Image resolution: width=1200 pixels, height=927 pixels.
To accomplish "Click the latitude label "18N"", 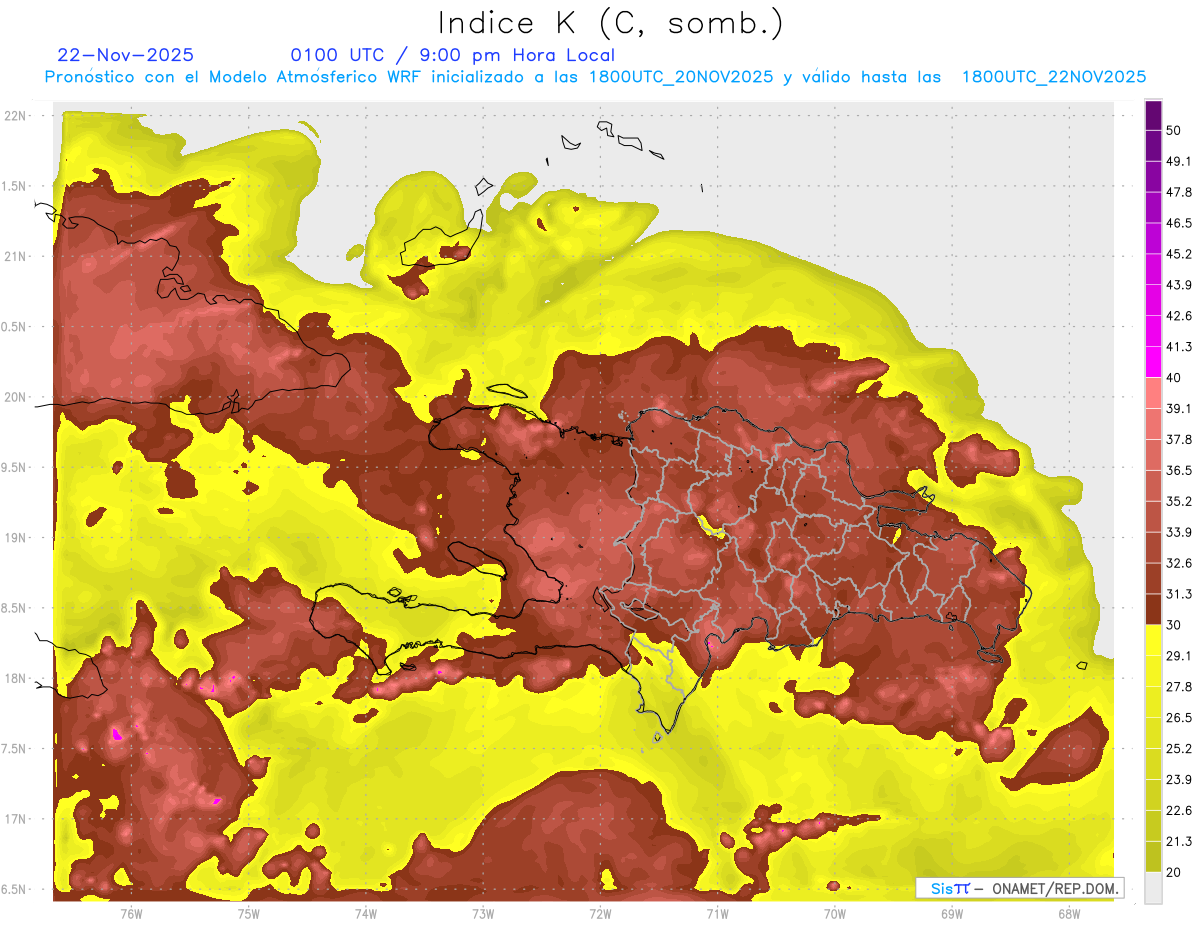I will pyautogui.click(x=15, y=678).
